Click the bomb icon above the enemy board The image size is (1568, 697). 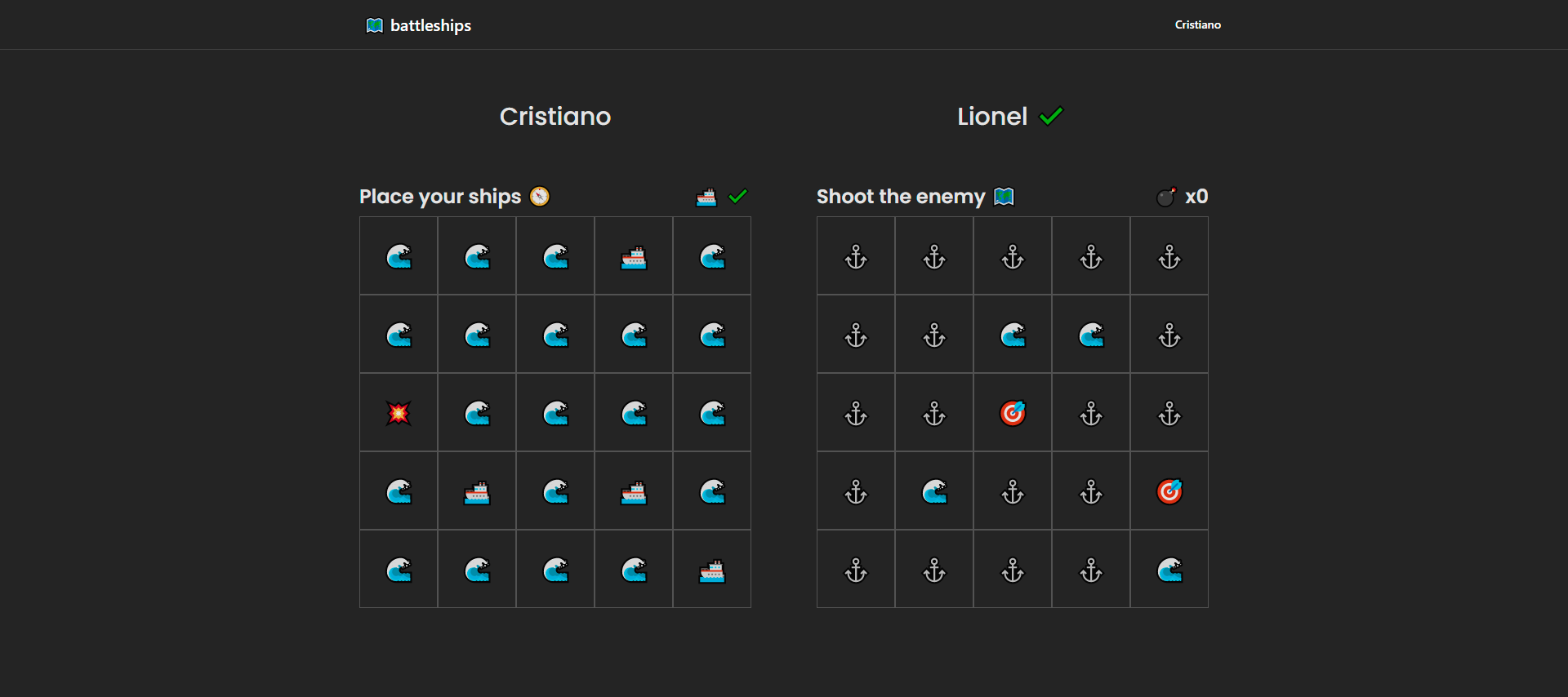[x=1166, y=197]
